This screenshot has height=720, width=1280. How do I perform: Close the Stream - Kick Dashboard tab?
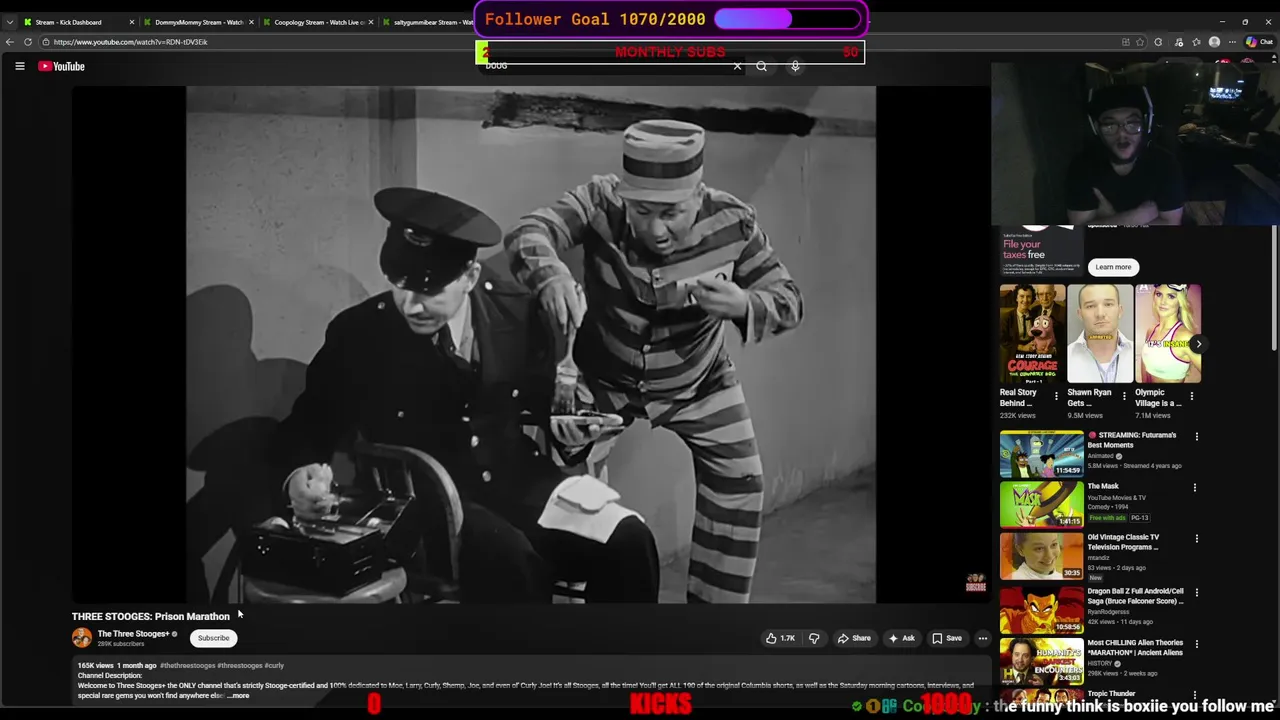pyautogui.click(x=131, y=22)
